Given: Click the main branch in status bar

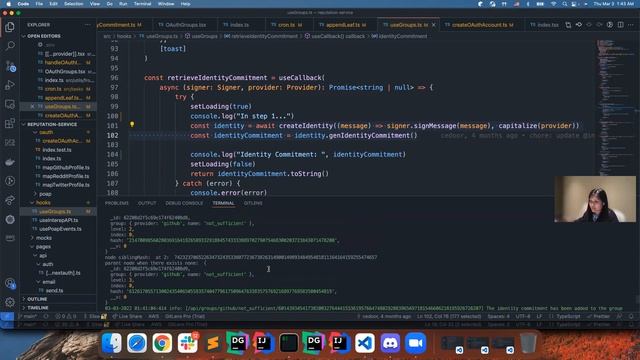Looking at the screenshot, I should [29, 316].
